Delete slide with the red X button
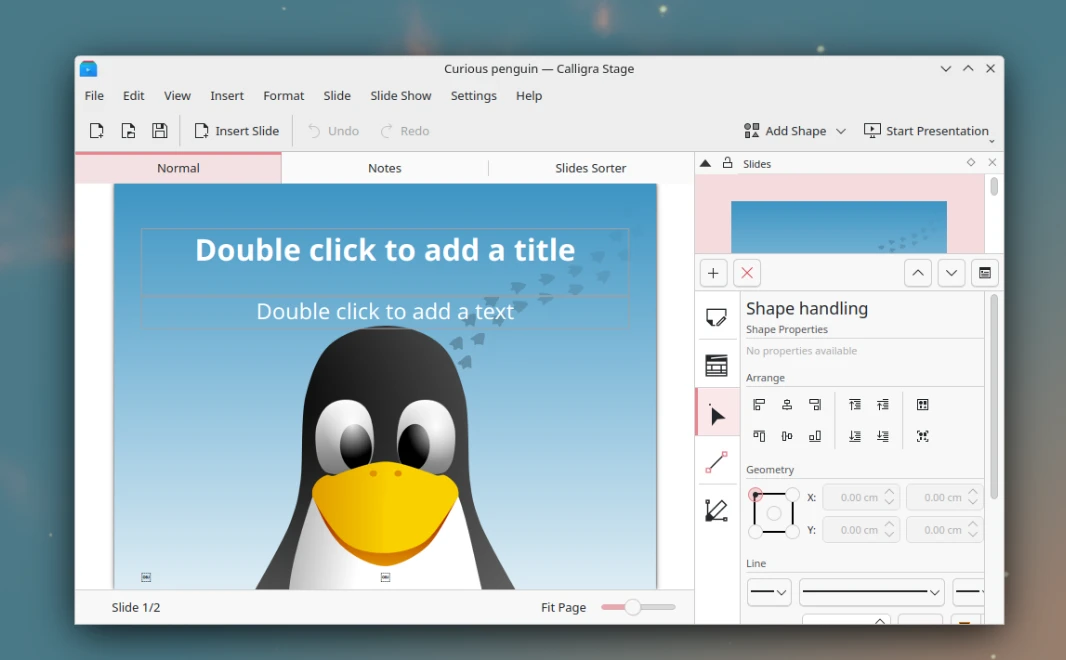1066x660 pixels. pyautogui.click(x=746, y=273)
